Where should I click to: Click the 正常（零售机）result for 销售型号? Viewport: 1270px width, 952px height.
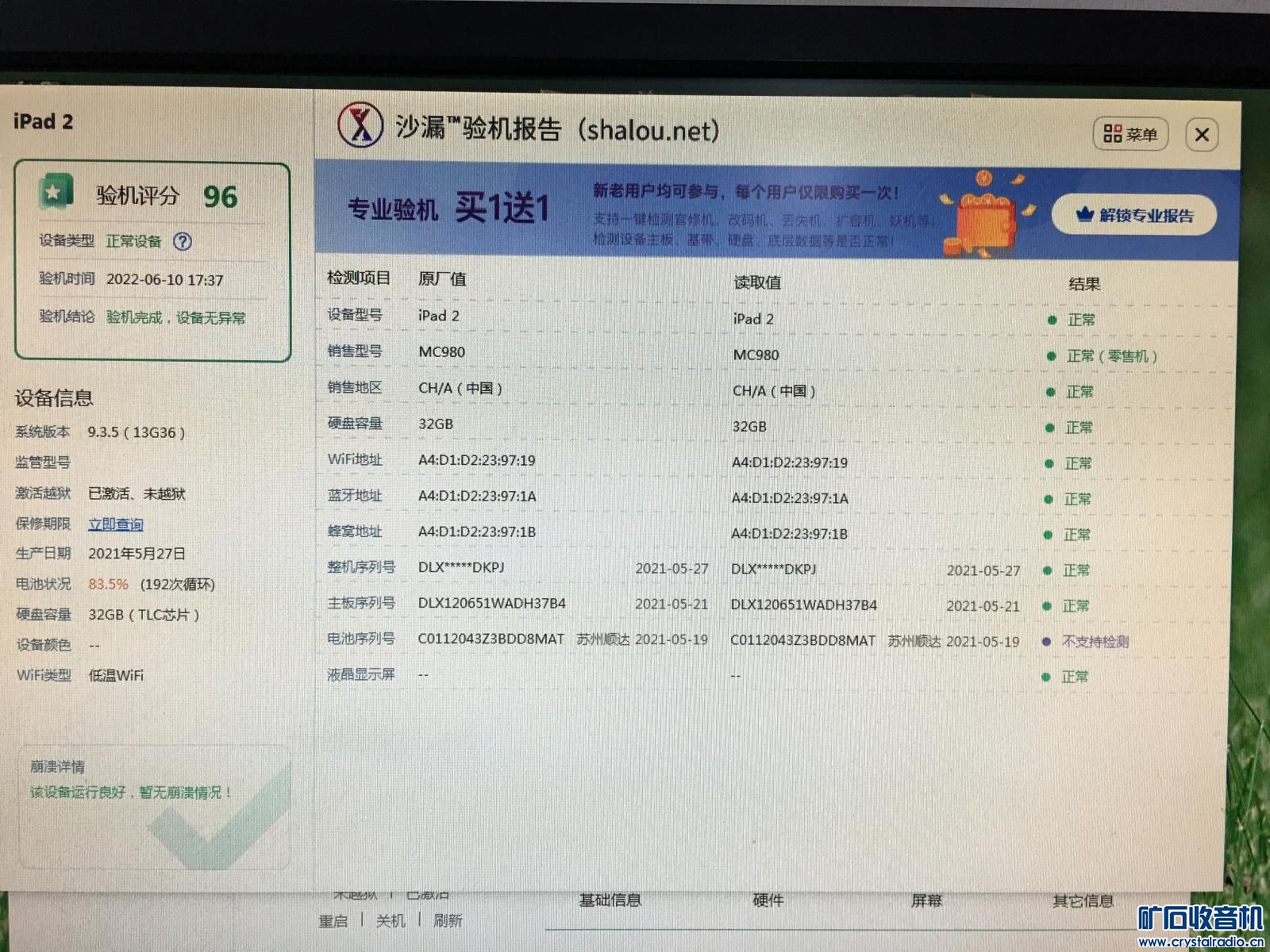point(1111,356)
